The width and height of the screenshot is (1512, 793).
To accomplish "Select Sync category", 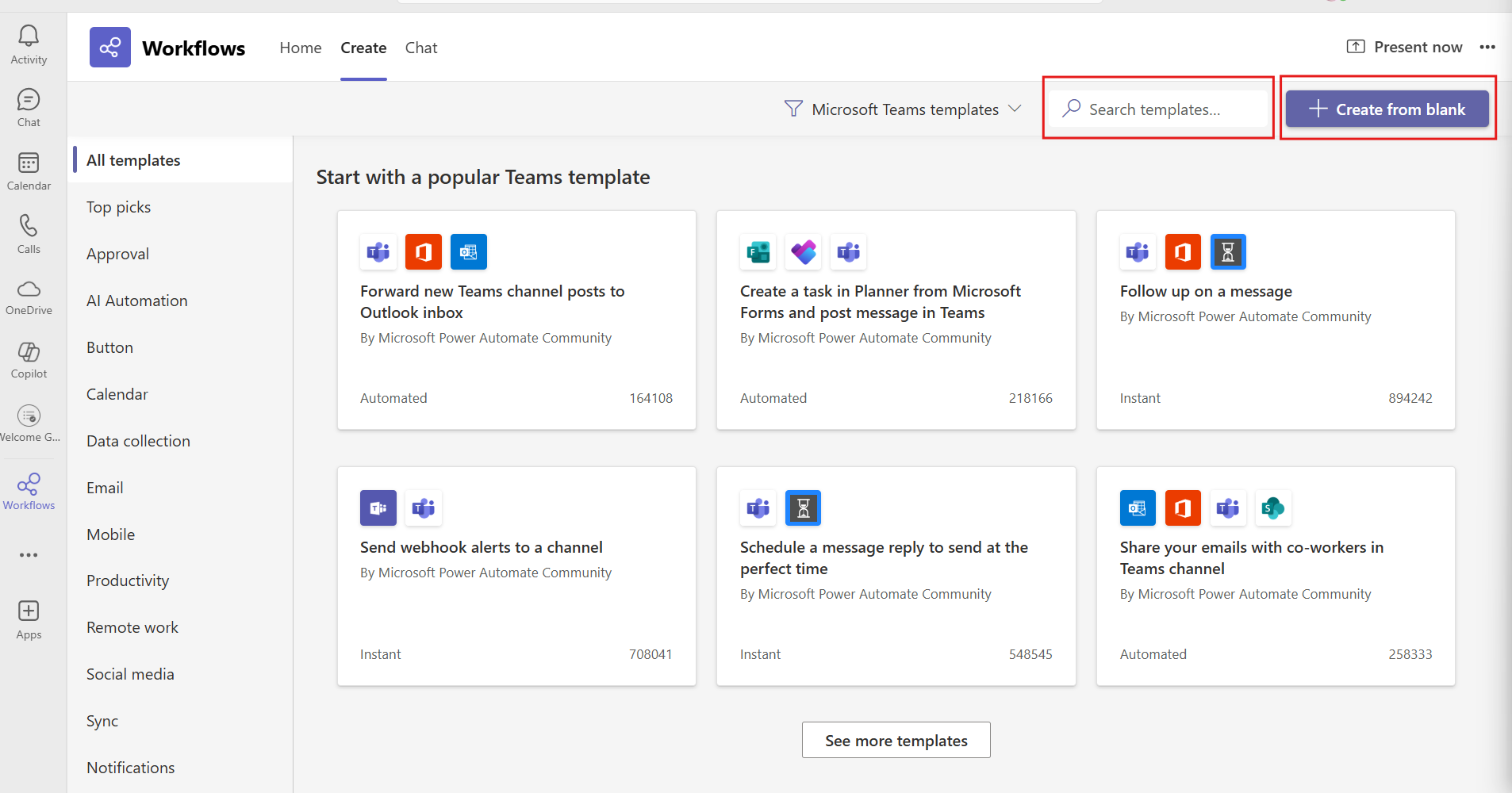I will (181, 721).
